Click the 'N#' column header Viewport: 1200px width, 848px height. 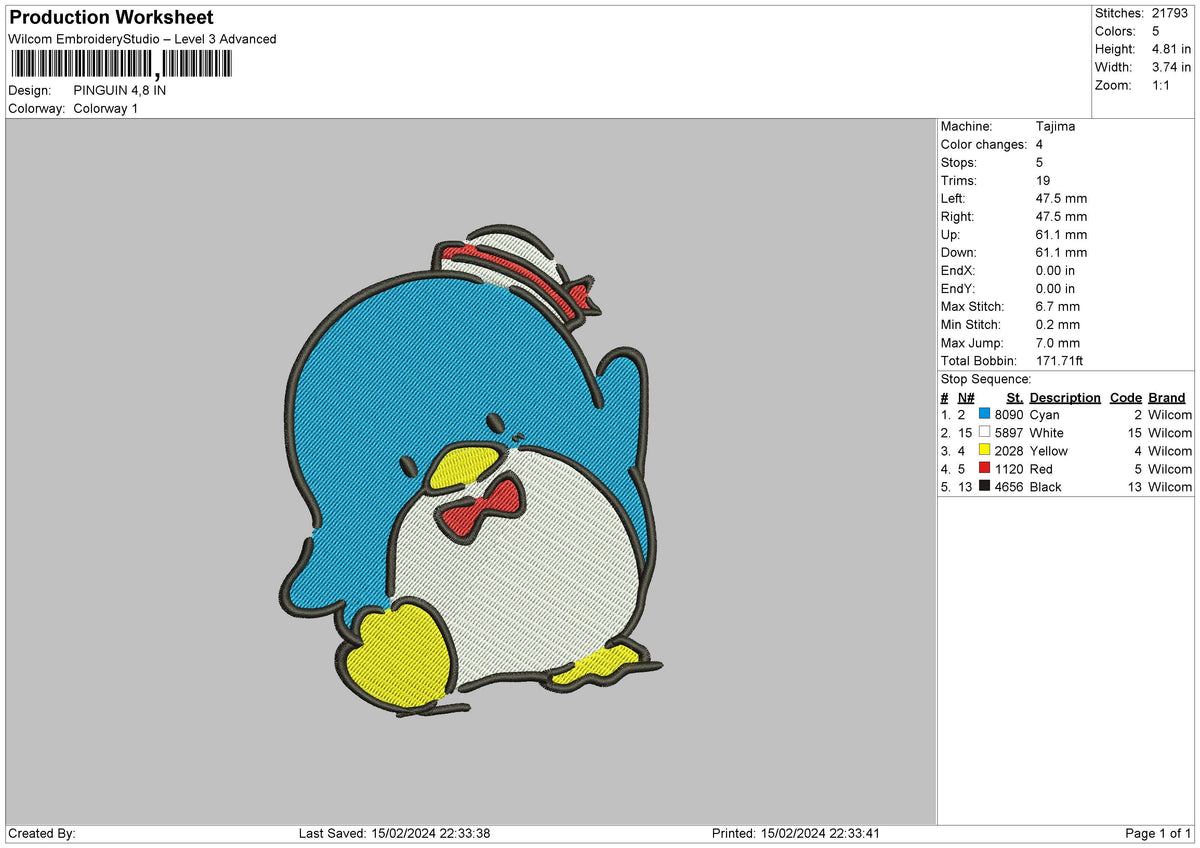pyautogui.click(x=966, y=397)
